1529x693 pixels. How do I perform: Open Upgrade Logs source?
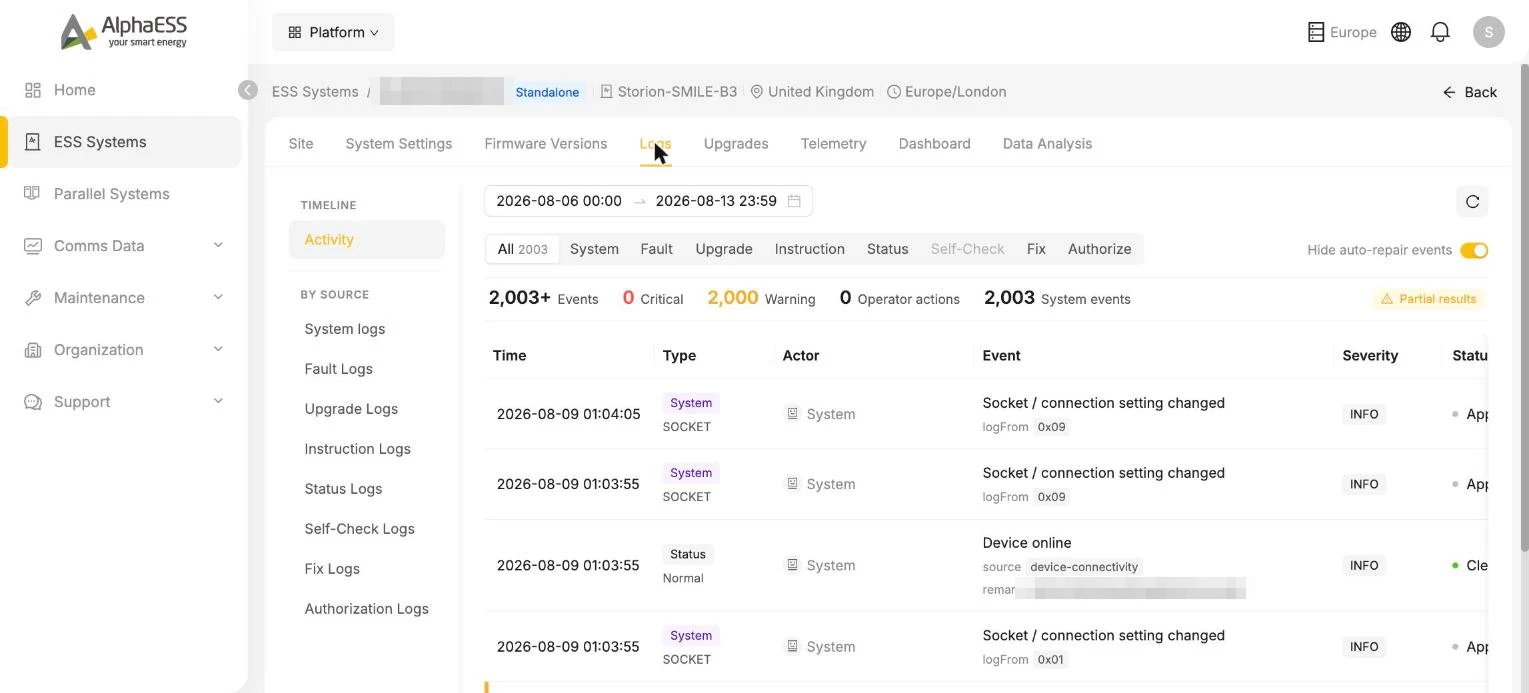click(x=351, y=409)
